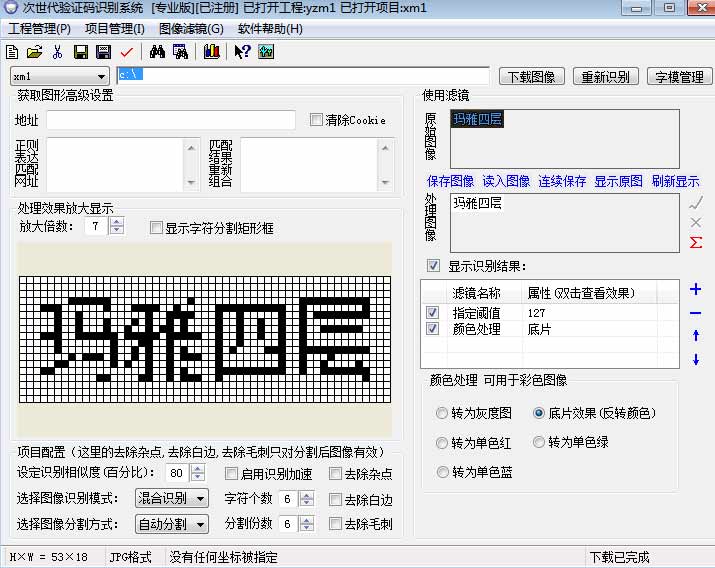The image size is (715, 568).
Task: Select the 转为灰度图 radio option
Action: [443, 413]
